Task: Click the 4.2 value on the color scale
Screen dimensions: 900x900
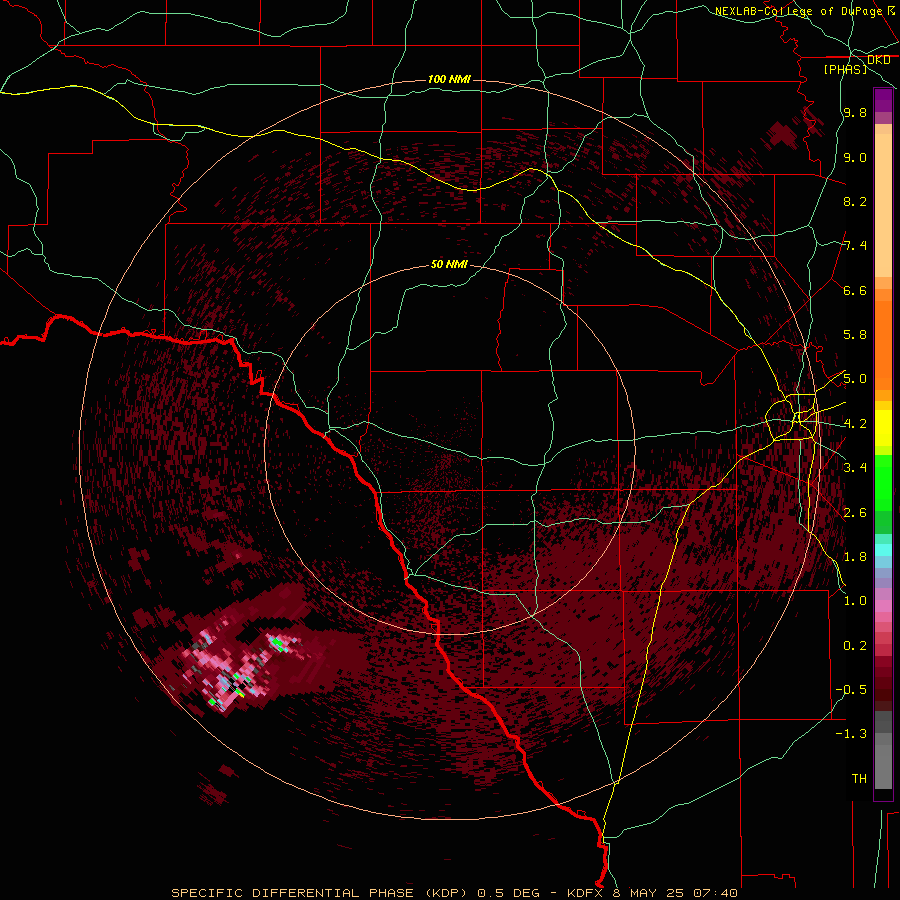Action: click(x=855, y=424)
